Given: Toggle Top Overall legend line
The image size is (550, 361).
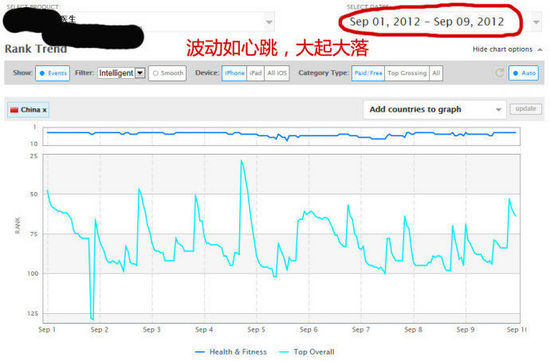Looking at the screenshot, I should point(306,352).
